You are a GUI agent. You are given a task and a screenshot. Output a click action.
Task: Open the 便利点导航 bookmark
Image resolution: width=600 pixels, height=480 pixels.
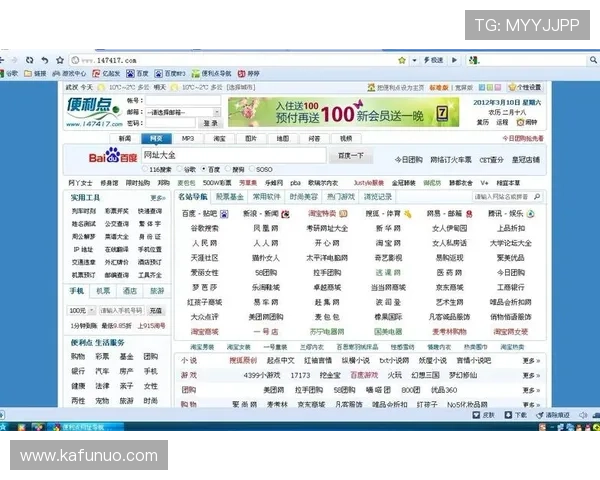[212, 73]
